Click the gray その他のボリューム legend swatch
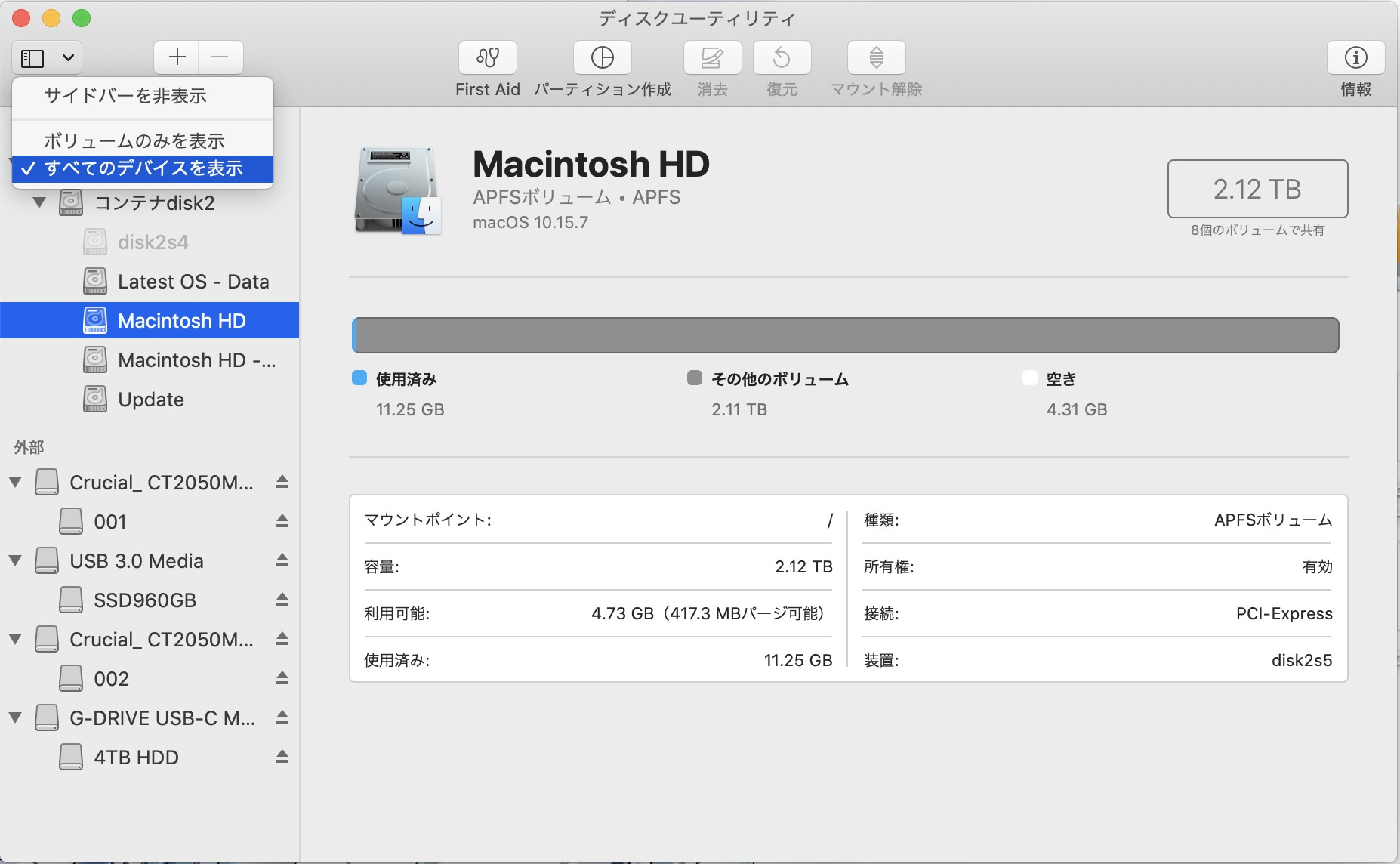Viewport: 1400px width, 864px height. pos(695,378)
